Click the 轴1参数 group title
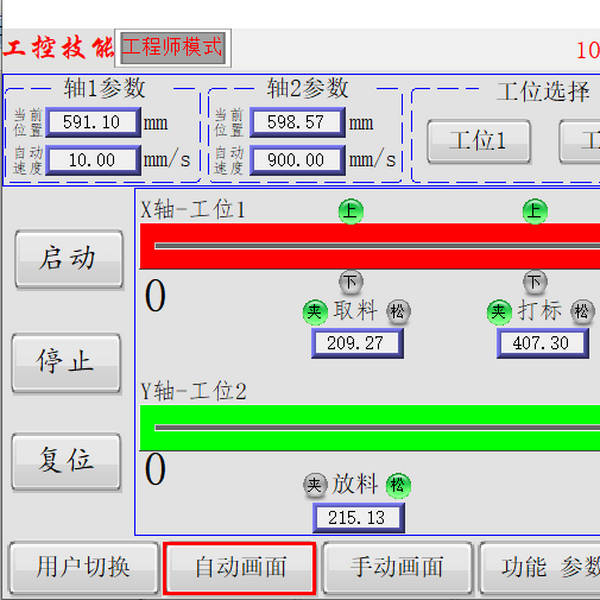The height and width of the screenshot is (600, 600). point(104,88)
